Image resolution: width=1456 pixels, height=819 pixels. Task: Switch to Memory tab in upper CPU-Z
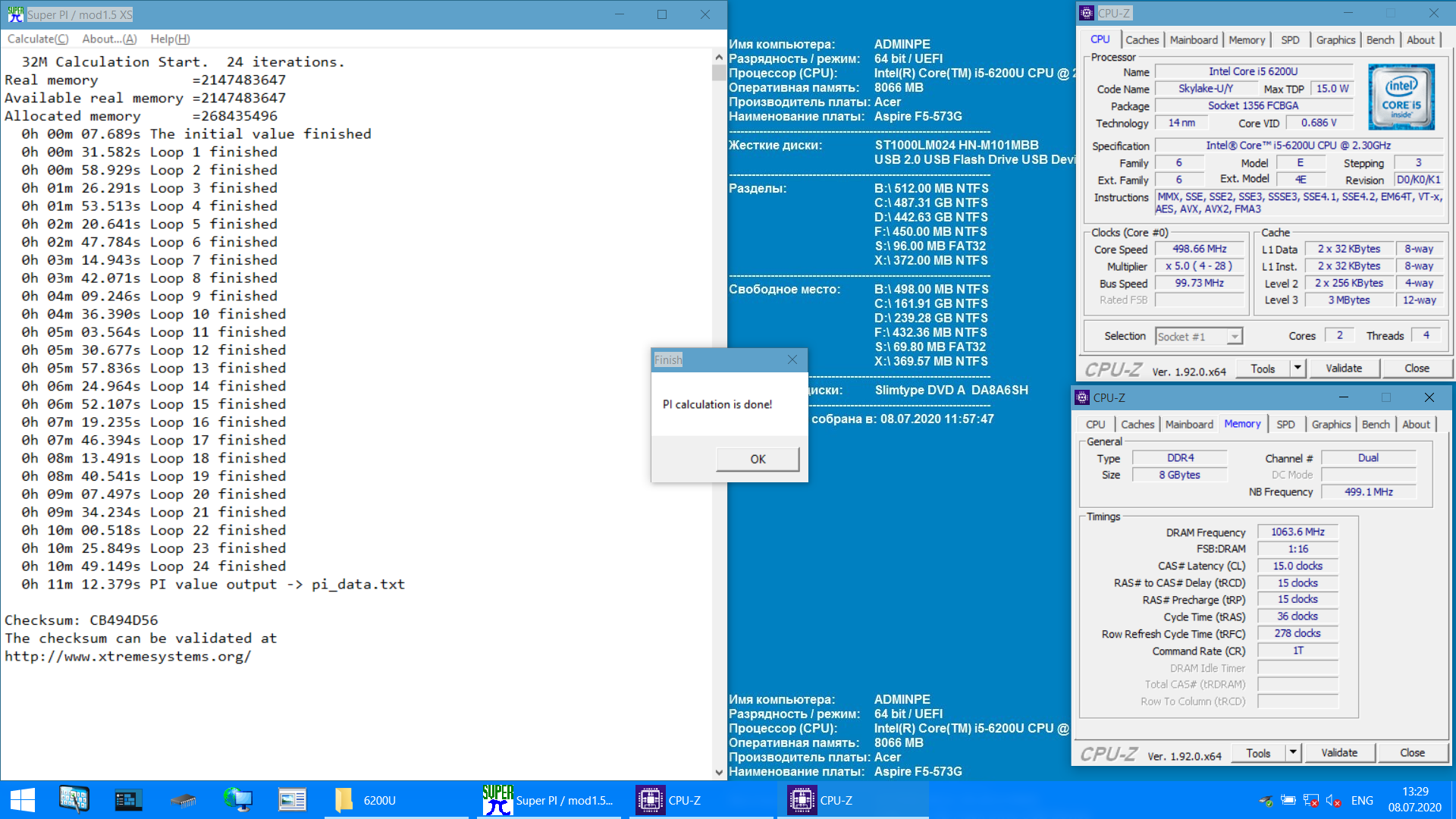point(1247,40)
